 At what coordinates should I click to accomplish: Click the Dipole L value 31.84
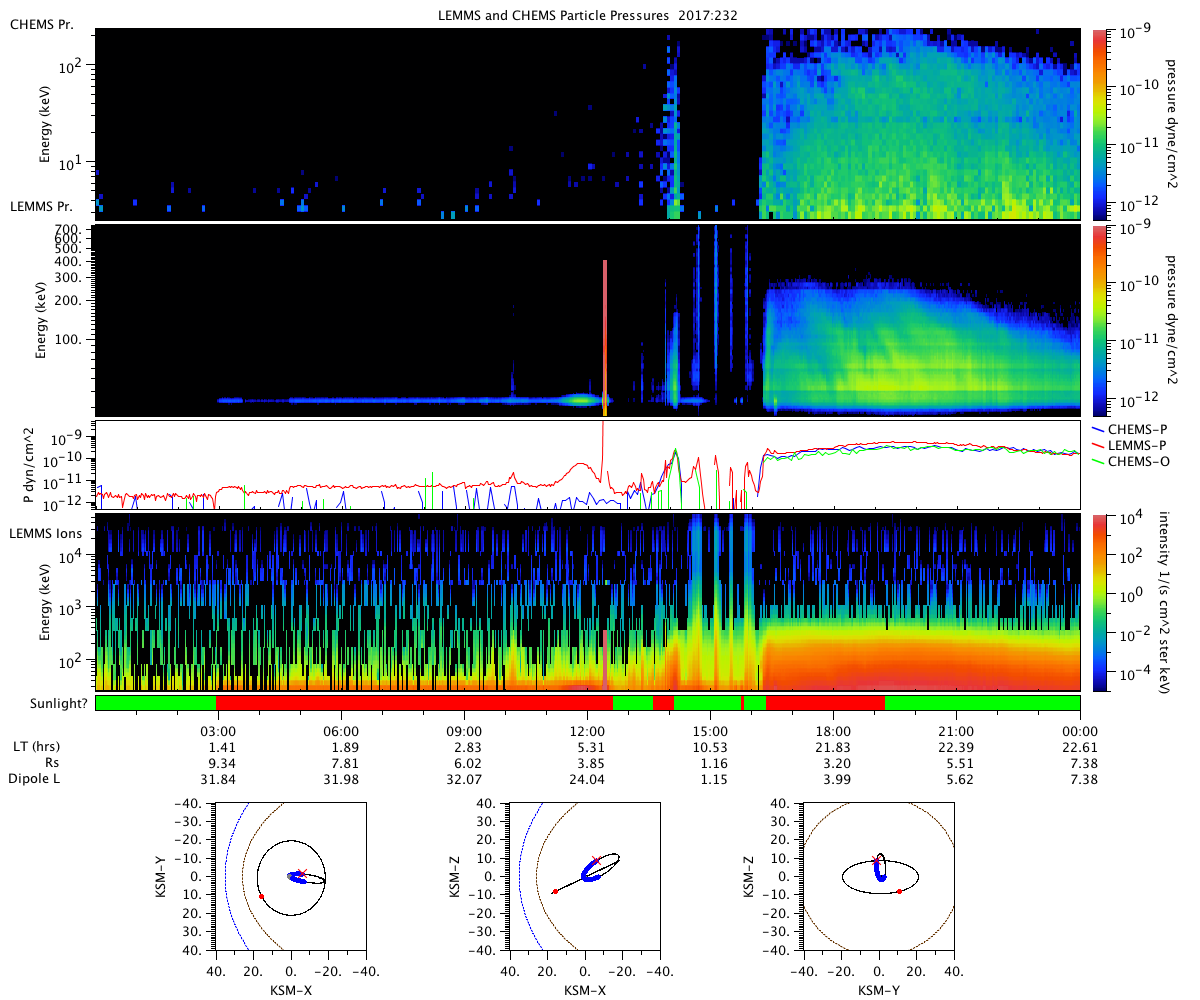click(x=218, y=778)
